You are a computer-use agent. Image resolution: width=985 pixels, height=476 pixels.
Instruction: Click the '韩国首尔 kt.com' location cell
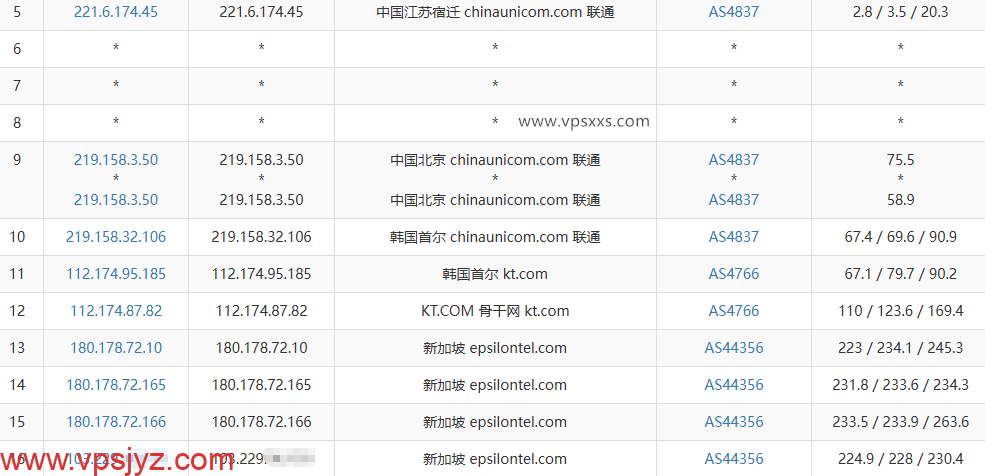495,274
